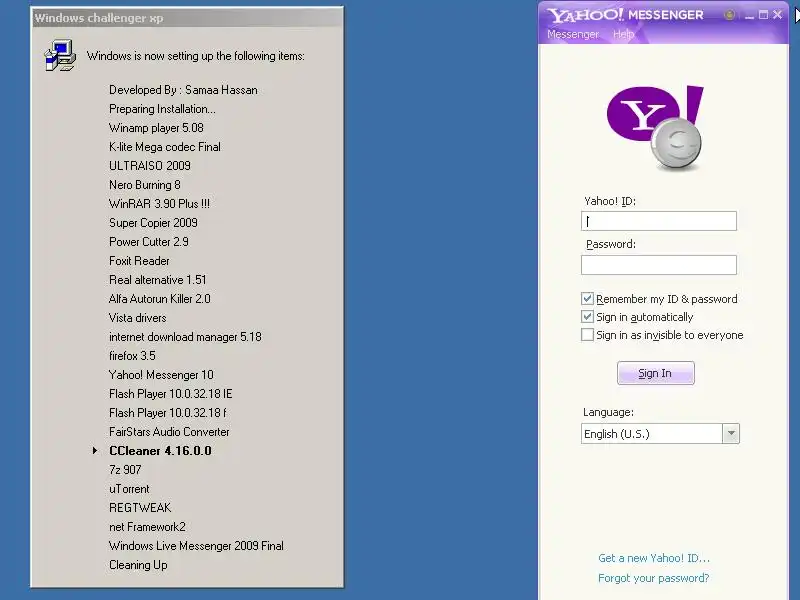Click the round status icon in Yahoo title bar
The image size is (800, 600).
[730, 15]
